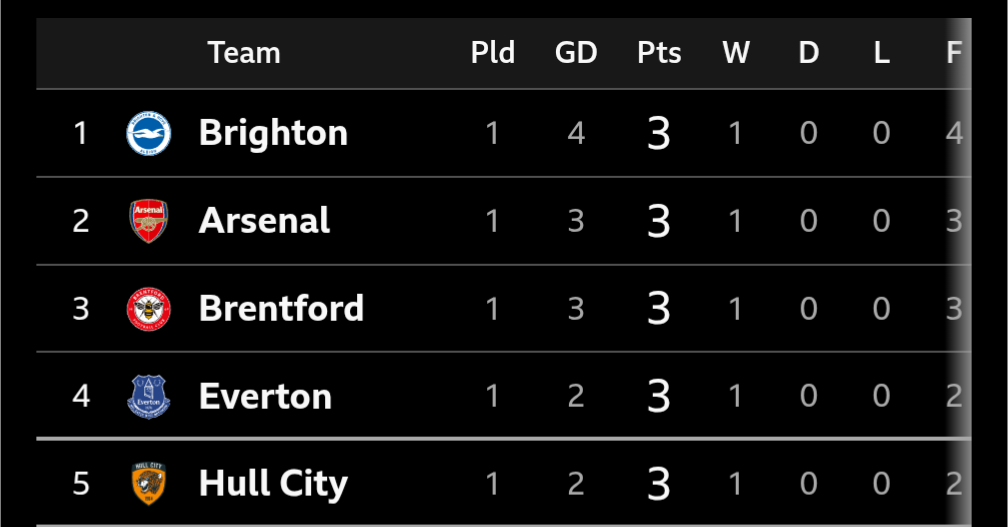Open the Hull City team page
The height and width of the screenshot is (527, 1008).
[x=273, y=483]
